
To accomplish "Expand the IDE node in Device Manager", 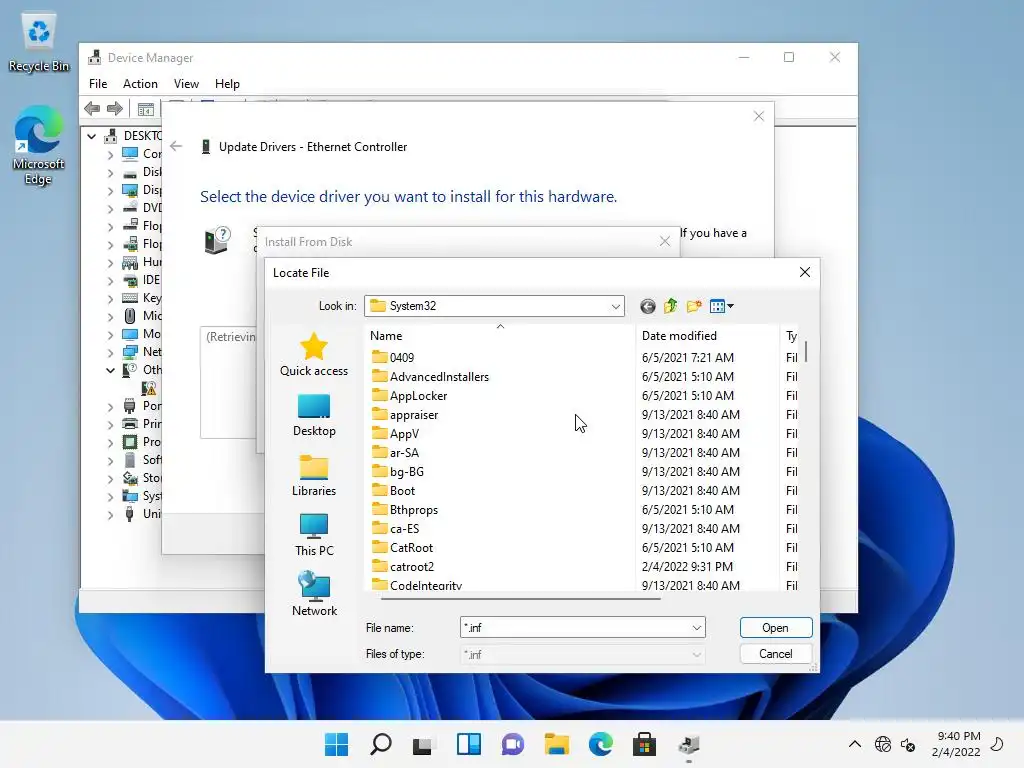I will 110,280.
